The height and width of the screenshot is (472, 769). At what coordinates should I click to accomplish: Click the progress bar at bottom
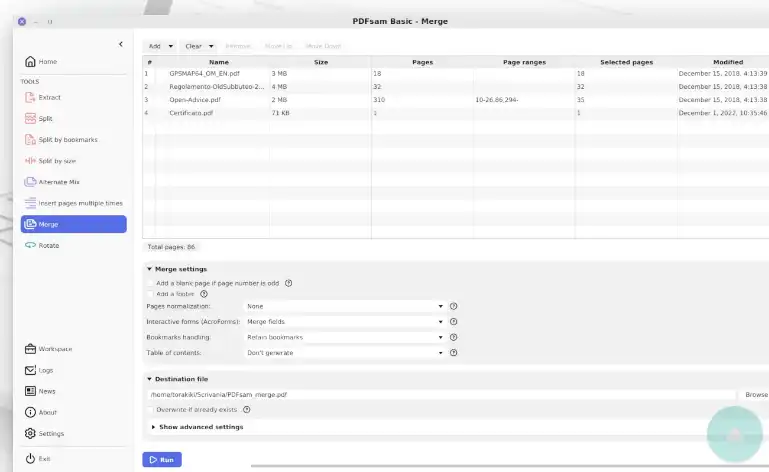[510, 466]
